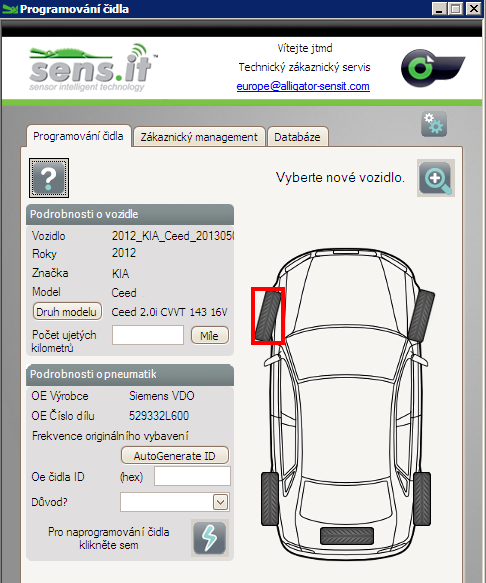Open Zákaznický management tab
This screenshot has height=583, width=486.
(199, 137)
